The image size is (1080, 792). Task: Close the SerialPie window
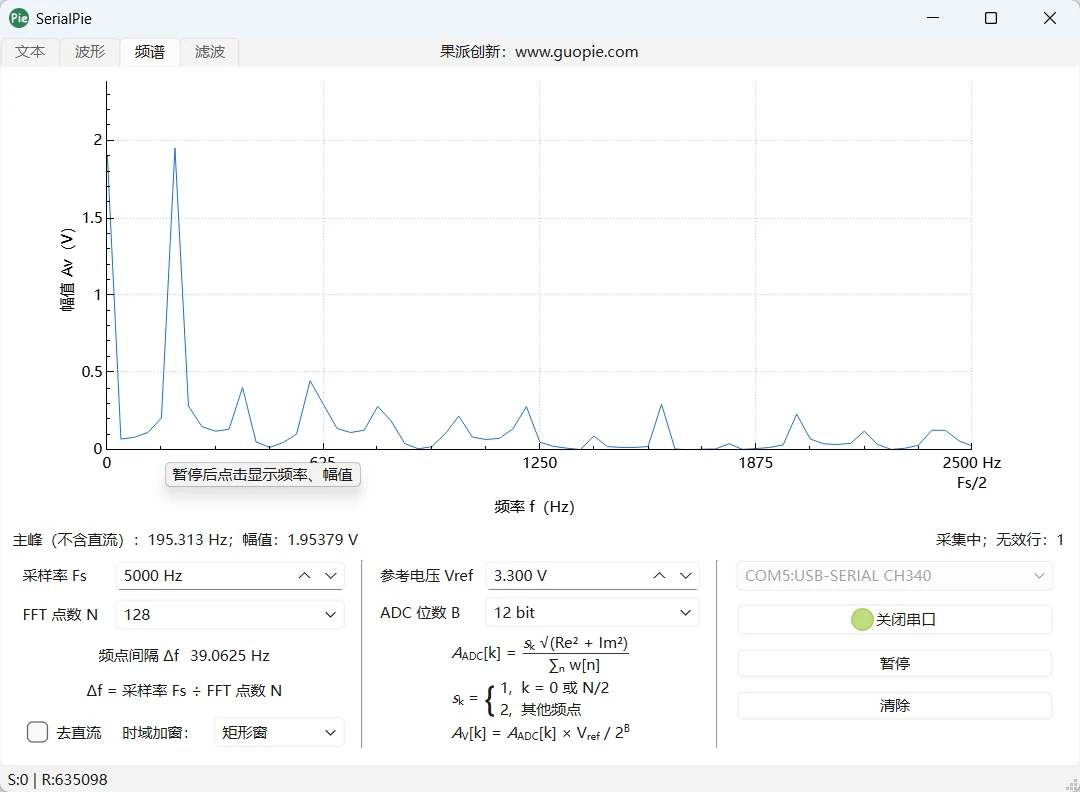tap(1050, 18)
